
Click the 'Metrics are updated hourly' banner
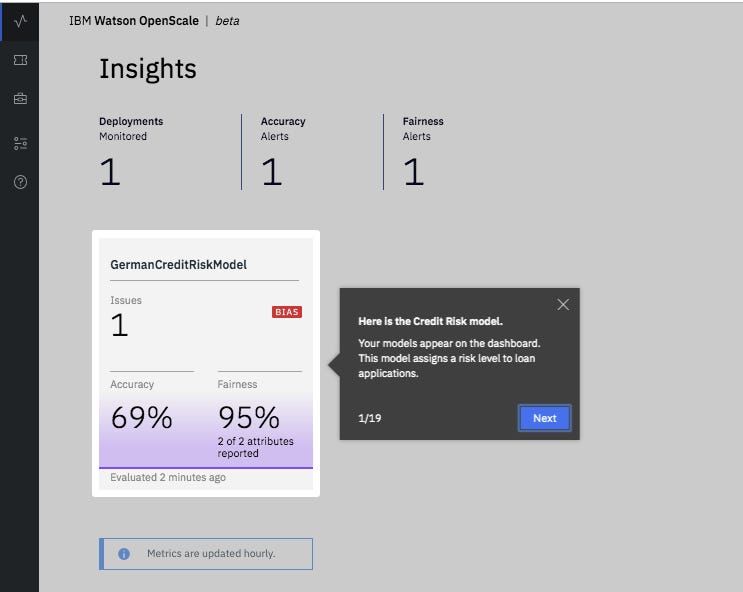pos(210,553)
